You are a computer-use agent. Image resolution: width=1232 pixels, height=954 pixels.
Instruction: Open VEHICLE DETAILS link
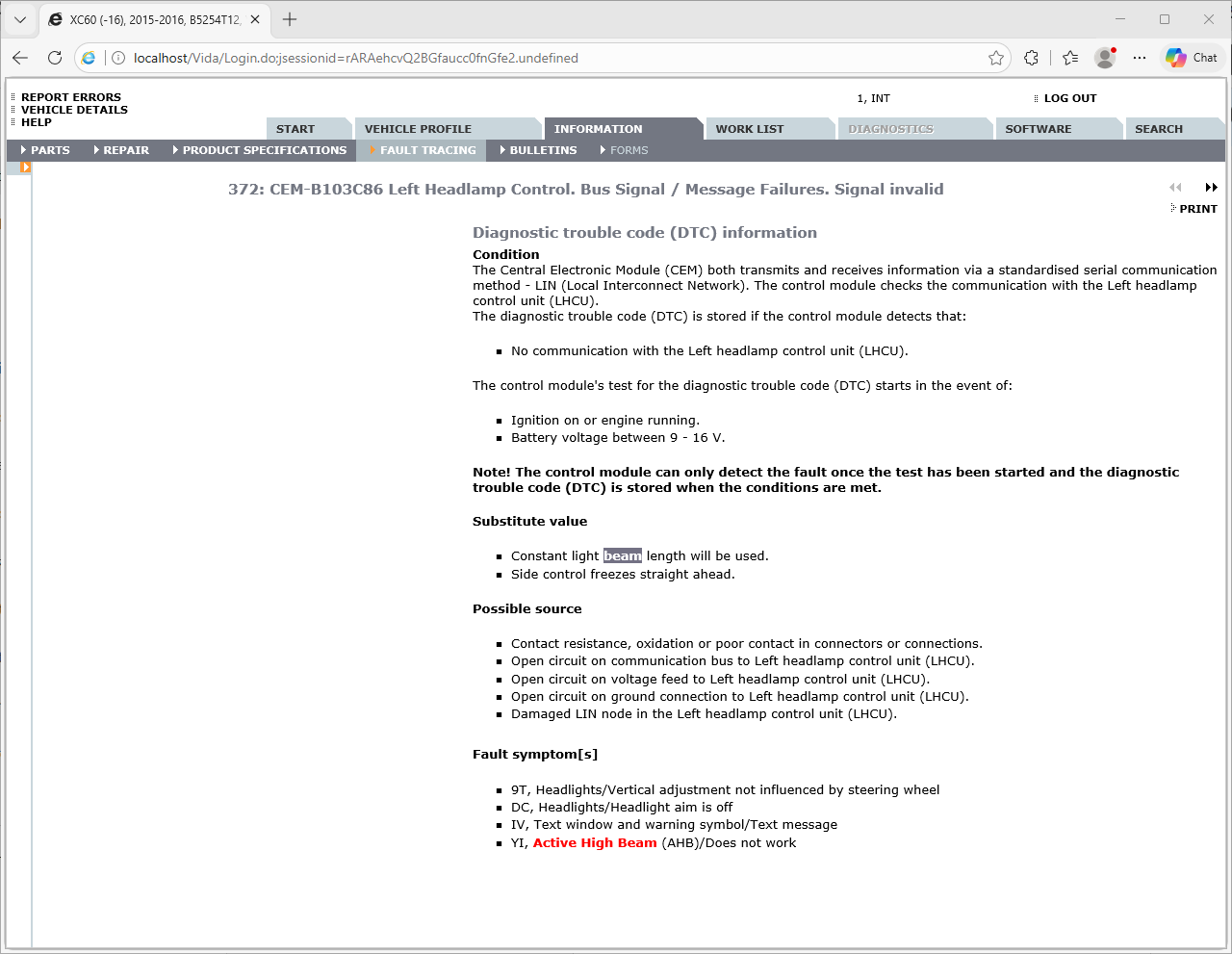pos(74,110)
